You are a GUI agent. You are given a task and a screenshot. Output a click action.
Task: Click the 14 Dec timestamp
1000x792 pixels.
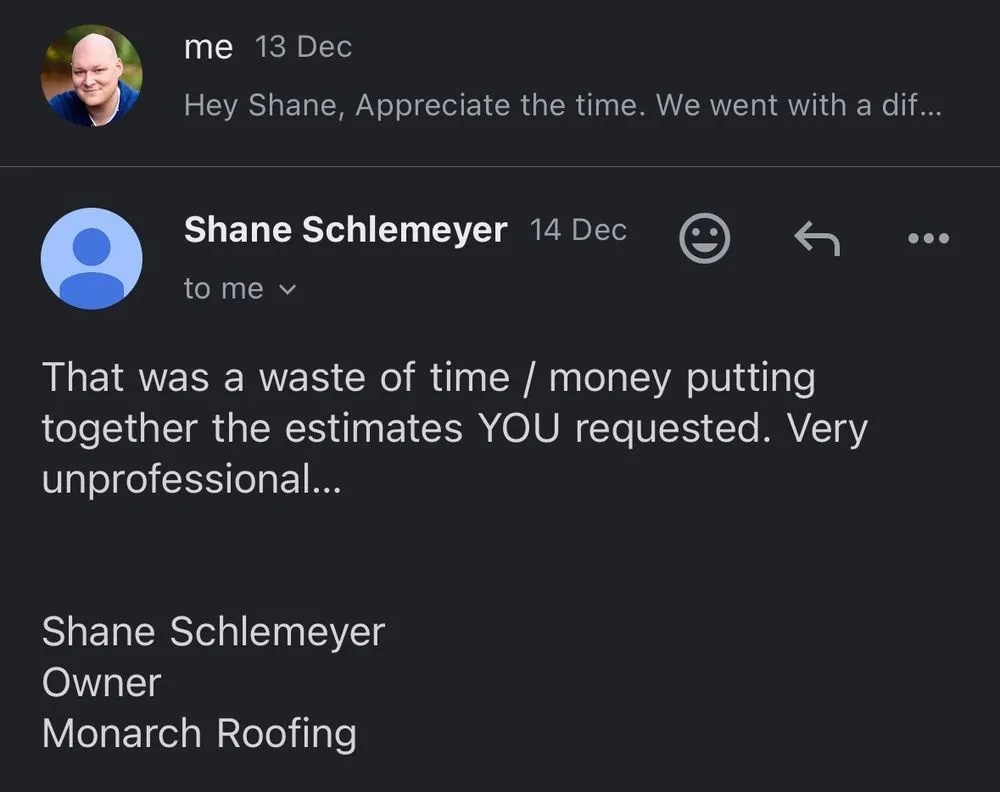578,229
